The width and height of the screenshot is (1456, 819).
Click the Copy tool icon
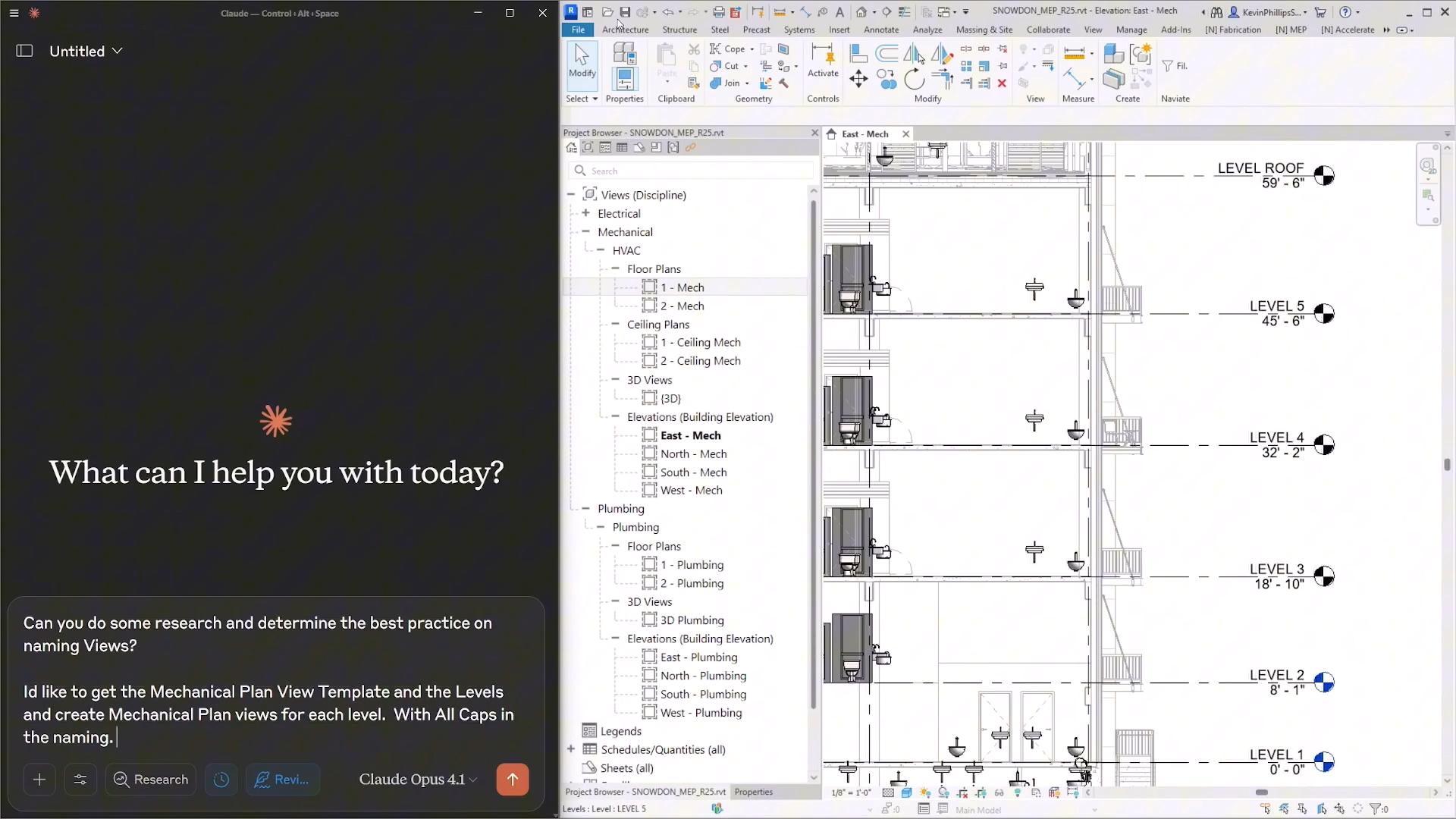tap(886, 79)
